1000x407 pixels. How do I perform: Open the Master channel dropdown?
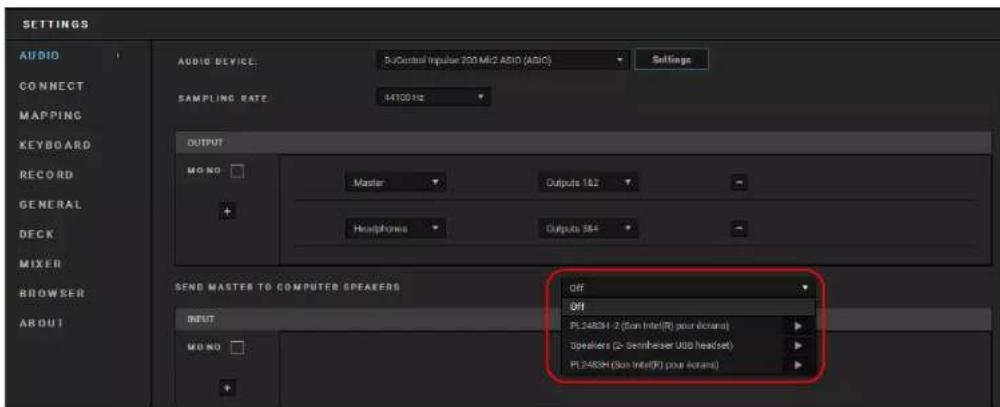point(395,184)
